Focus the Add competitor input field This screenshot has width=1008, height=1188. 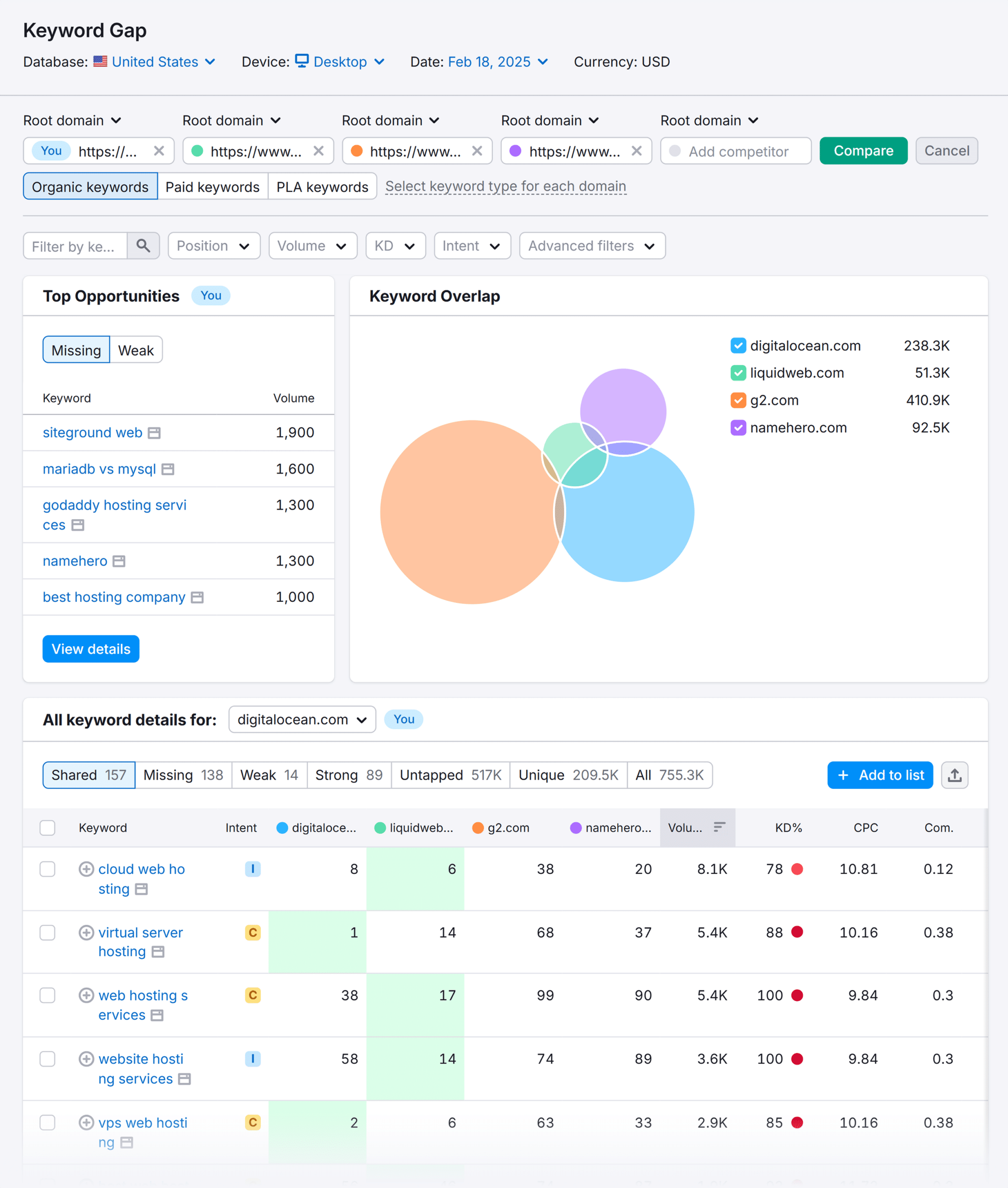[x=735, y=151]
